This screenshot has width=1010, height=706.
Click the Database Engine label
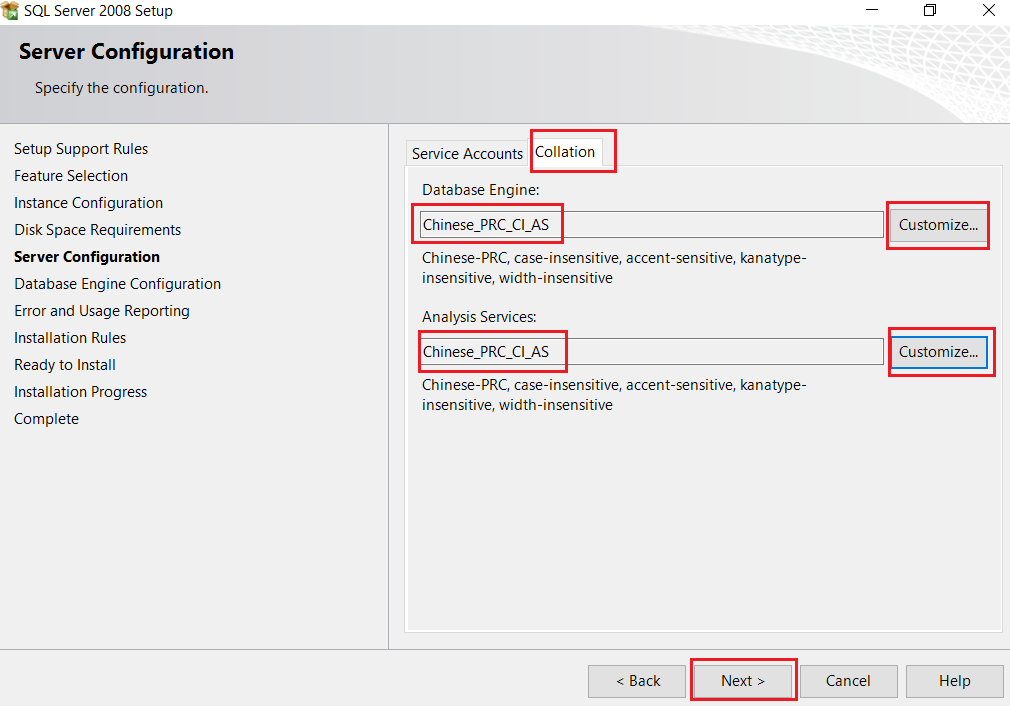click(481, 190)
